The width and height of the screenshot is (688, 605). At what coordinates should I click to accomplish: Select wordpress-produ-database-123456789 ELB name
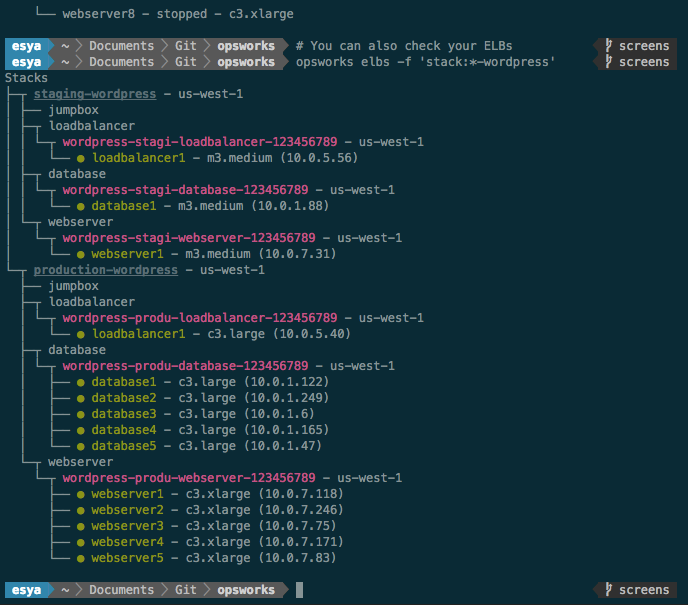(185, 366)
